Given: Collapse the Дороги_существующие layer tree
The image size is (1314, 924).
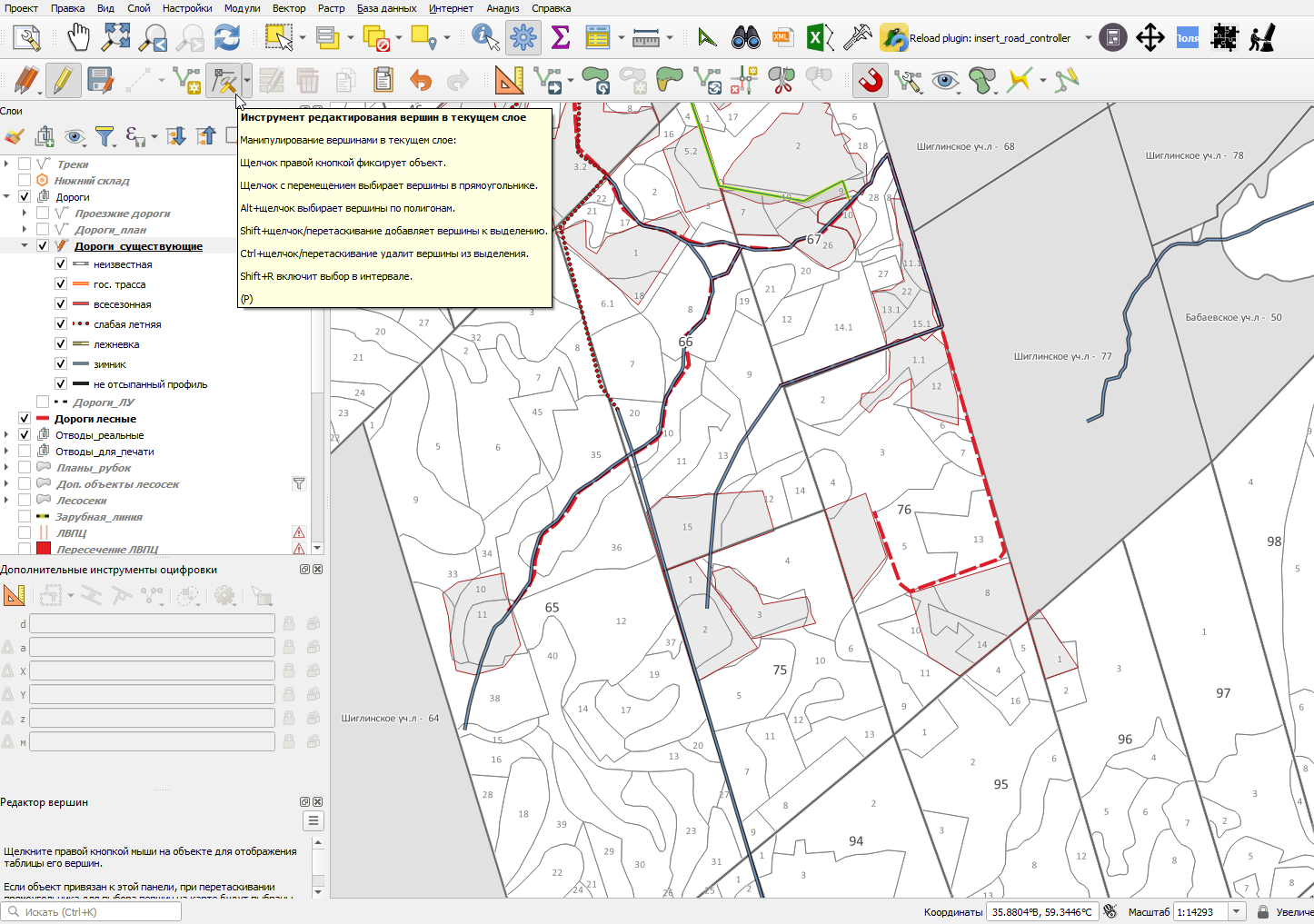Looking at the screenshot, I should pos(25,246).
